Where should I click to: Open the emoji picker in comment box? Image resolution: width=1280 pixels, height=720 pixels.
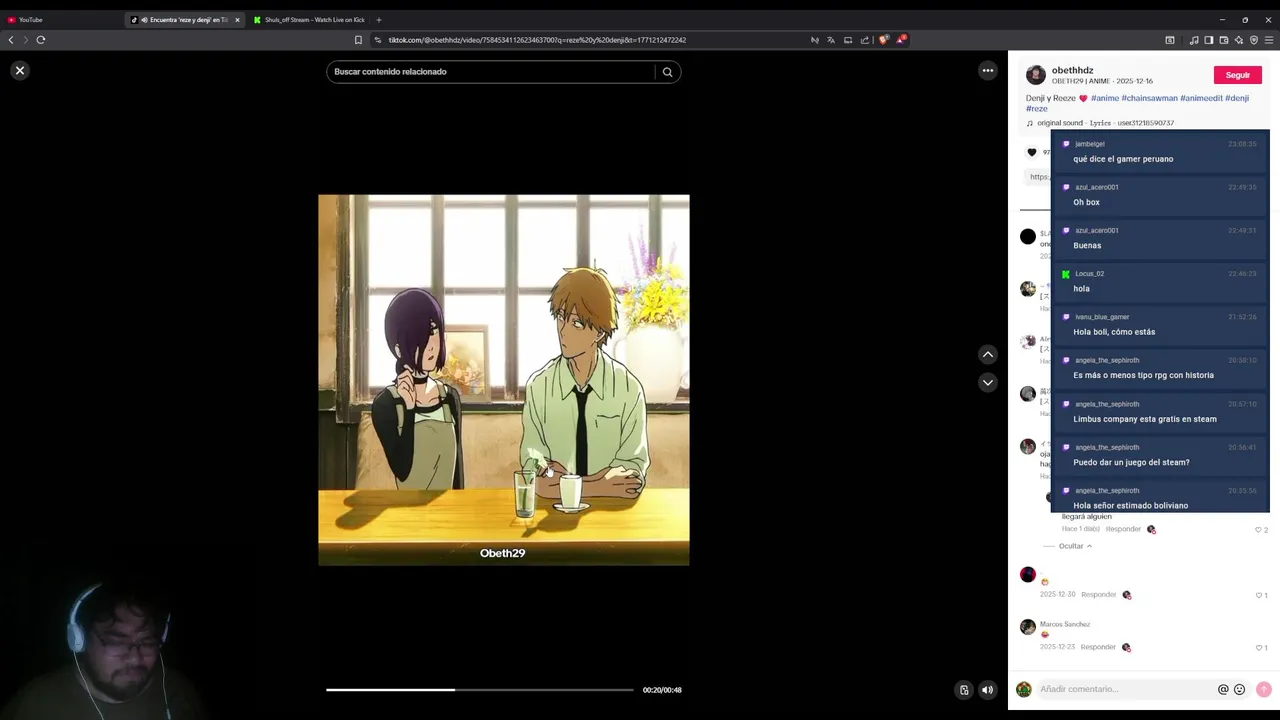(1239, 689)
